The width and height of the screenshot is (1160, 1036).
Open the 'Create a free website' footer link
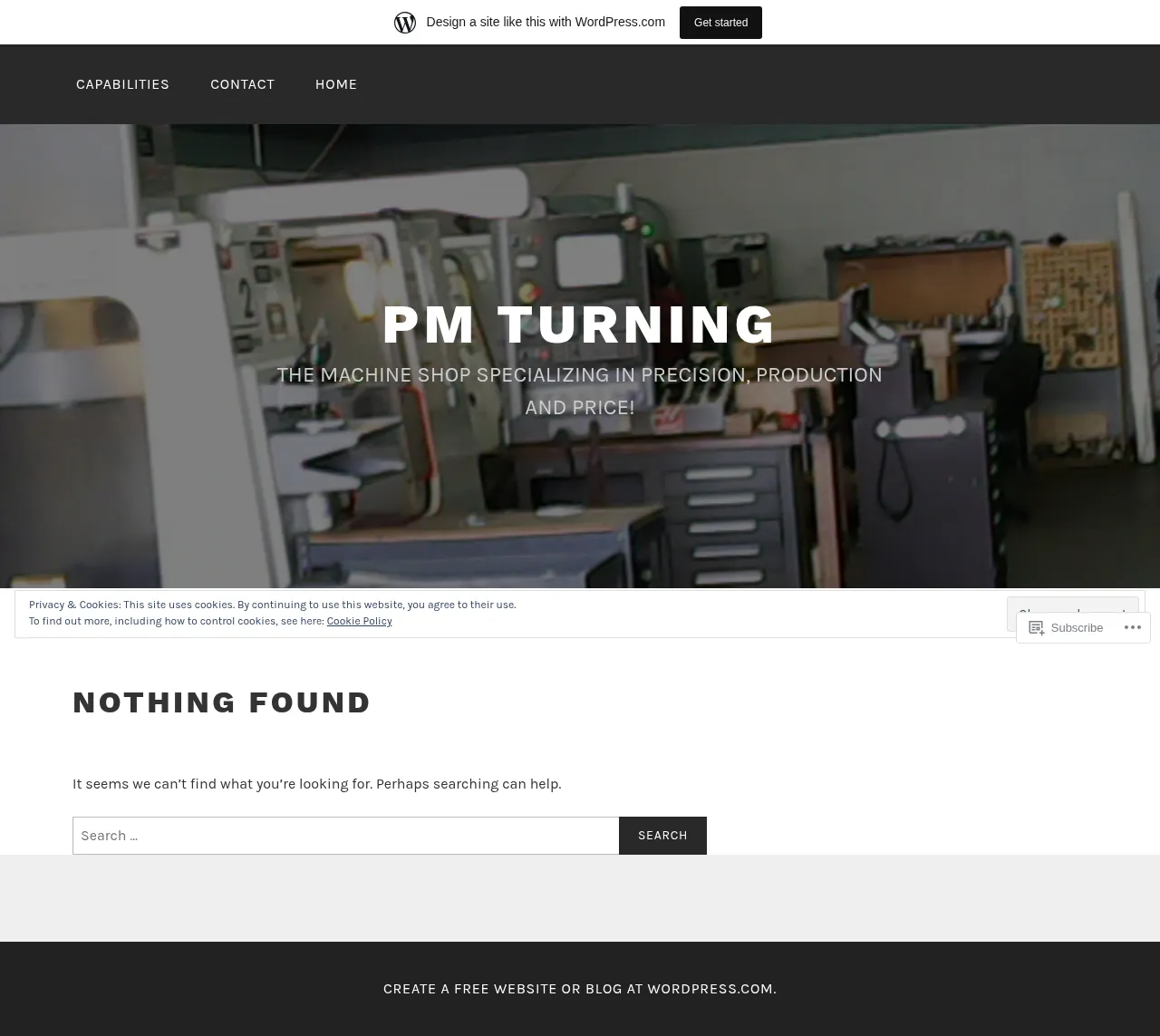(580, 988)
